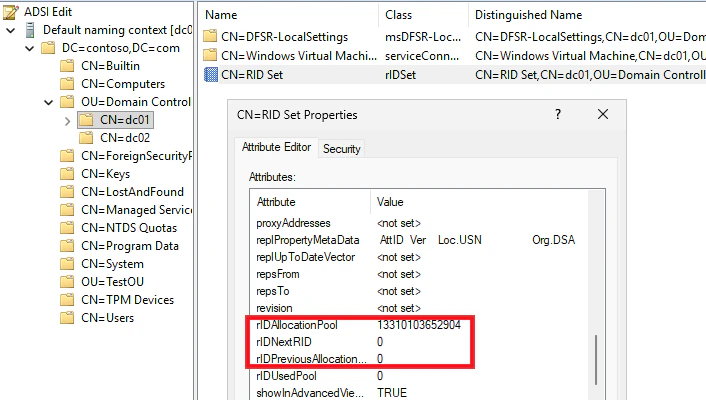Image resolution: width=706 pixels, height=400 pixels.
Task: Select the CN=Computers tree item
Action: (123, 84)
